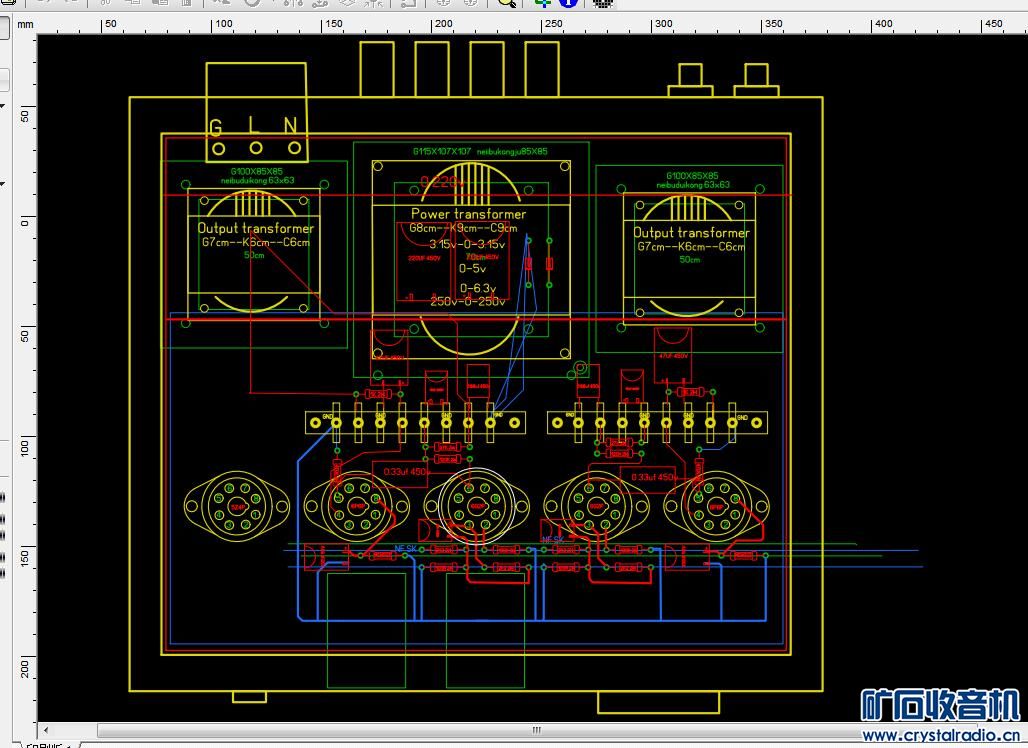Screen dimensions: 1028x748
Task: Select the magnifier zoom tool
Action: [x=507, y=3]
